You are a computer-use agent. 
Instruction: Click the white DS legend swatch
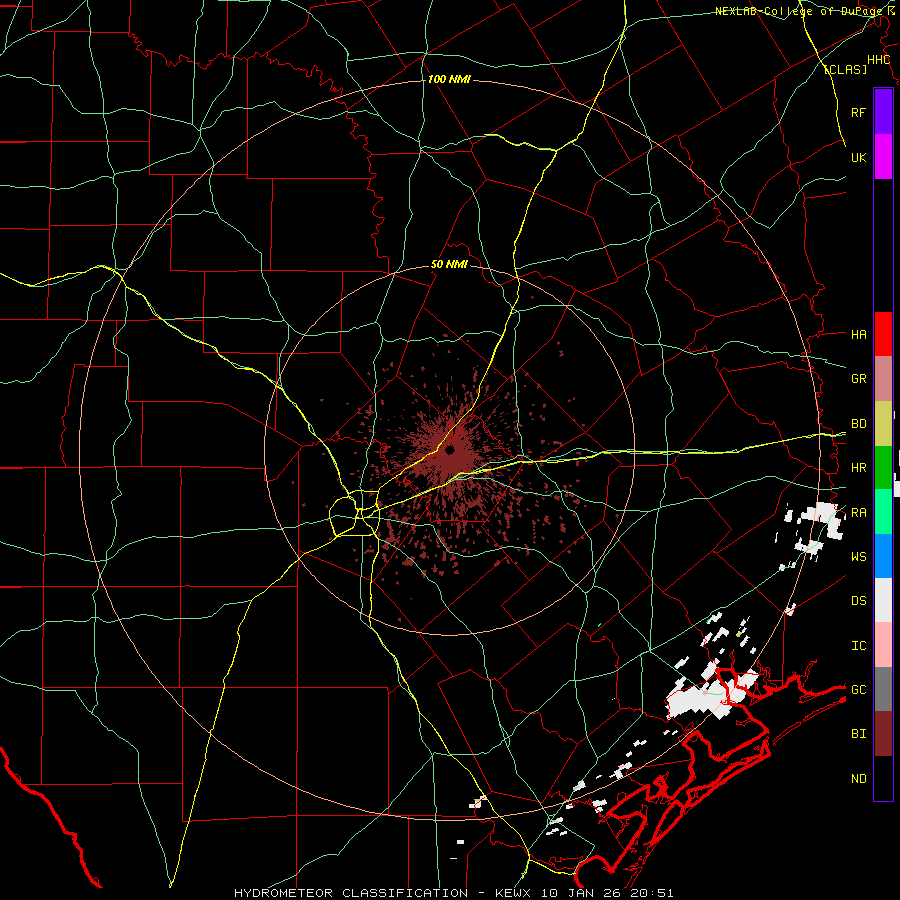(x=883, y=600)
